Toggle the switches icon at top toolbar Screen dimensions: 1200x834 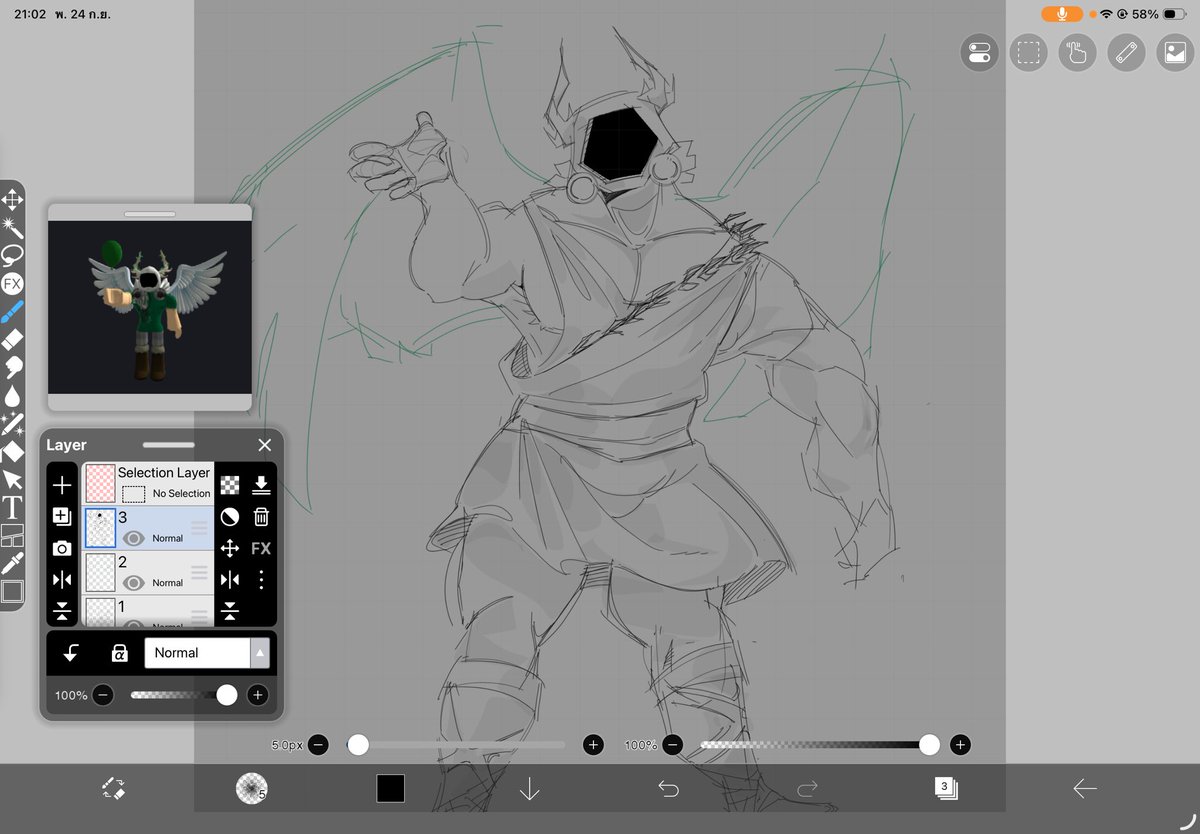(979, 52)
